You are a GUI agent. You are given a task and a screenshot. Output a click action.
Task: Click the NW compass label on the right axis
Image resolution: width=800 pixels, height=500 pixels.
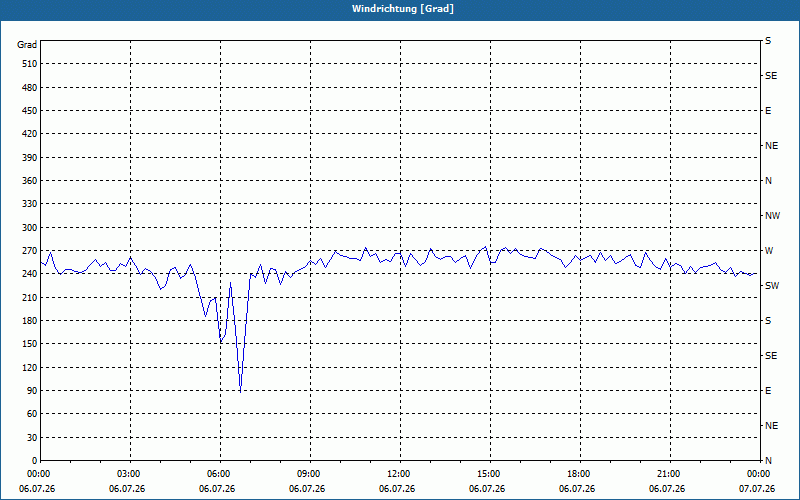(772, 216)
